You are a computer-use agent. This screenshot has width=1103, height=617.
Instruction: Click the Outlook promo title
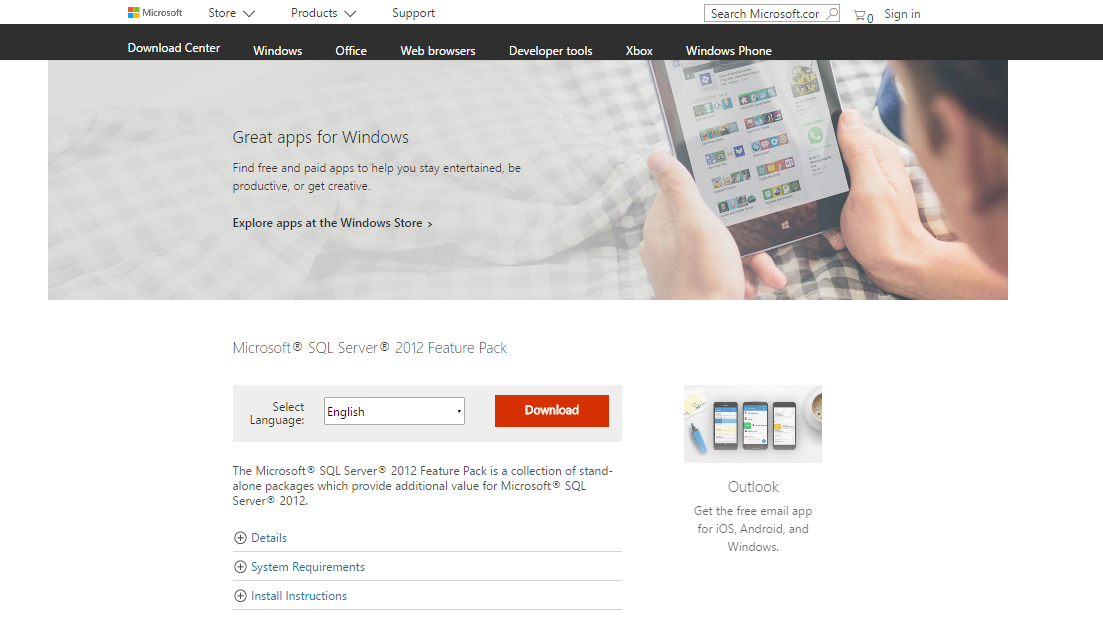pyautogui.click(x=753, y=487)
